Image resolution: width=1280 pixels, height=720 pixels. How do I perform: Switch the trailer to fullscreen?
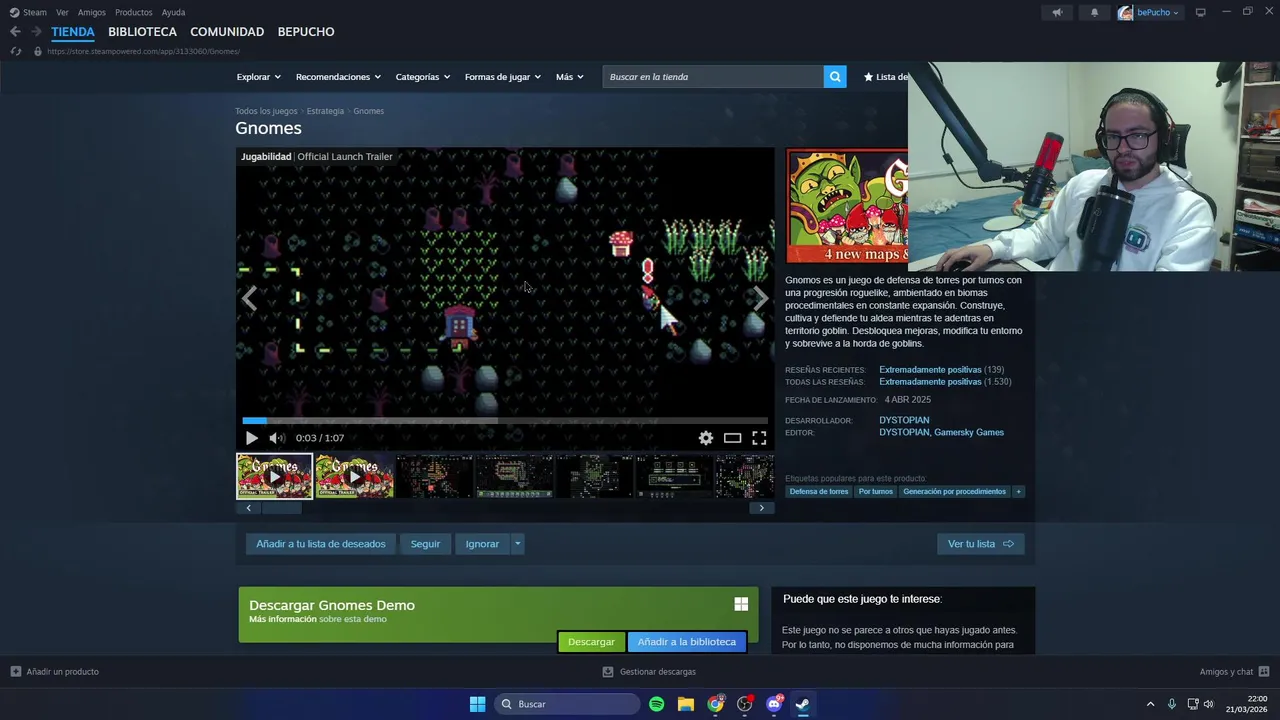[759, 438]
